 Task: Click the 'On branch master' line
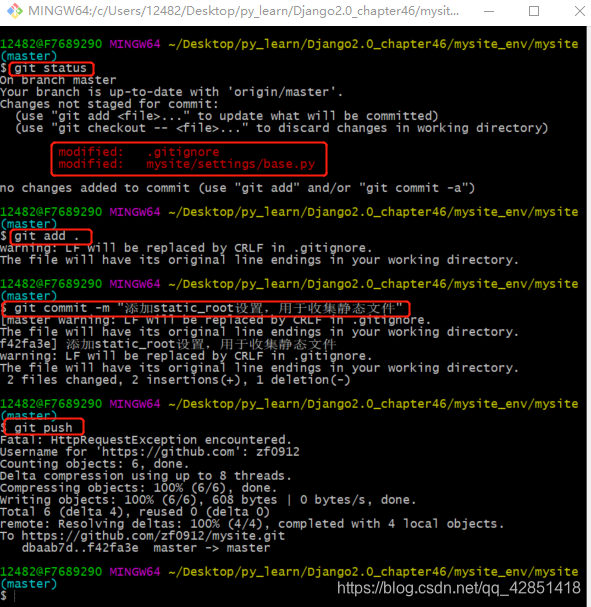pos(58,80)
